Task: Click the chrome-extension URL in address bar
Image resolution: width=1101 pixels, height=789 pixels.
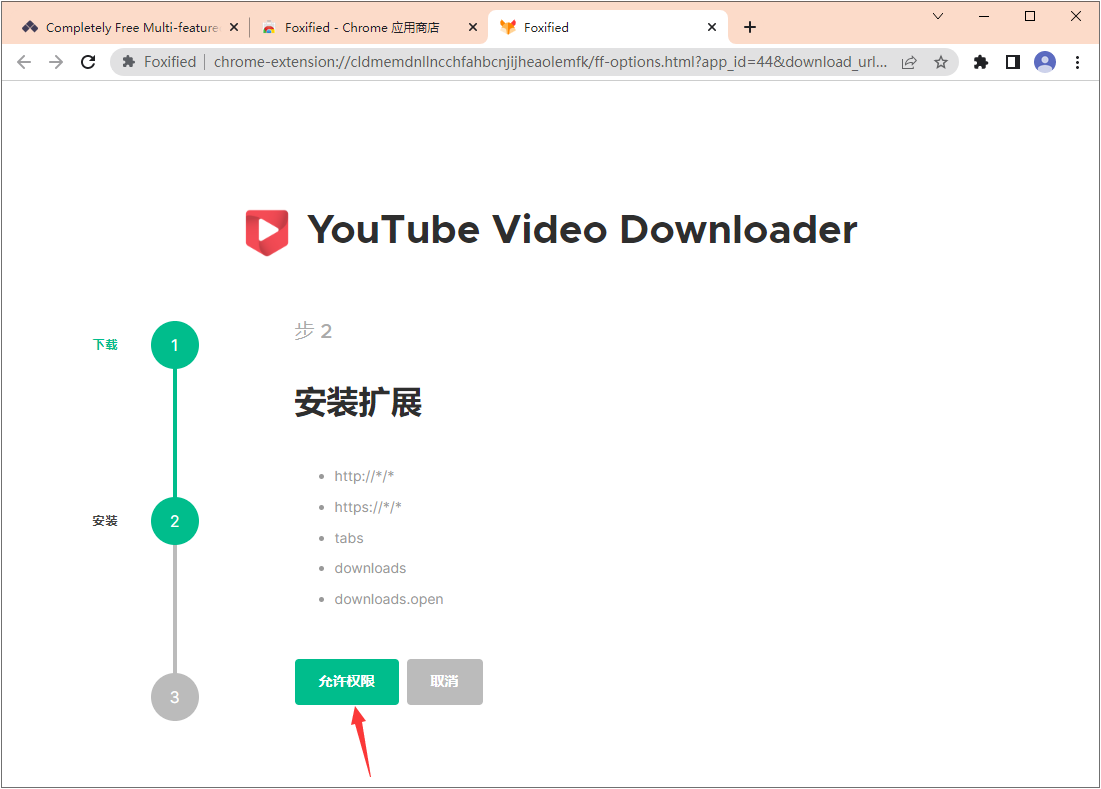Action: click(550, 62)
